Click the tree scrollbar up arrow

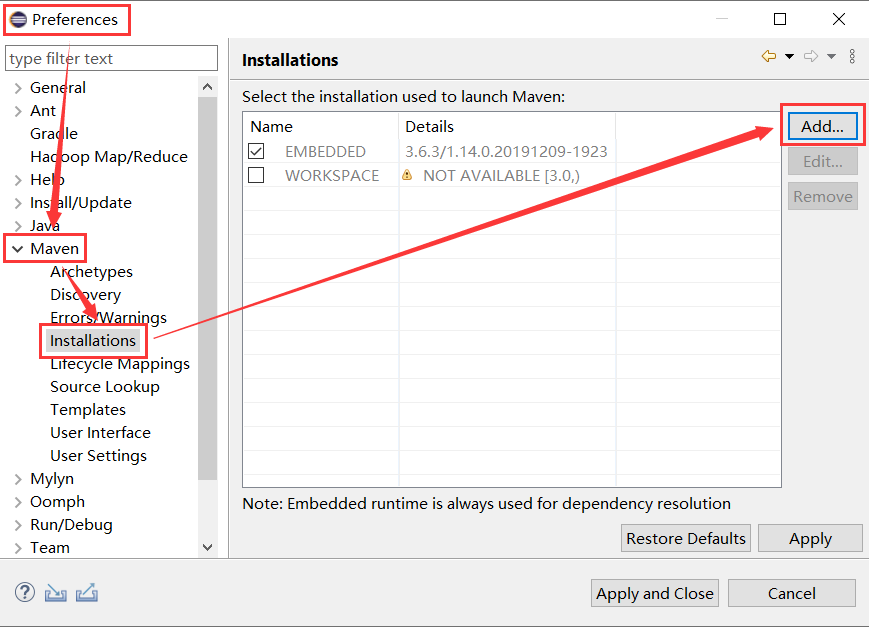pos(207,86)
